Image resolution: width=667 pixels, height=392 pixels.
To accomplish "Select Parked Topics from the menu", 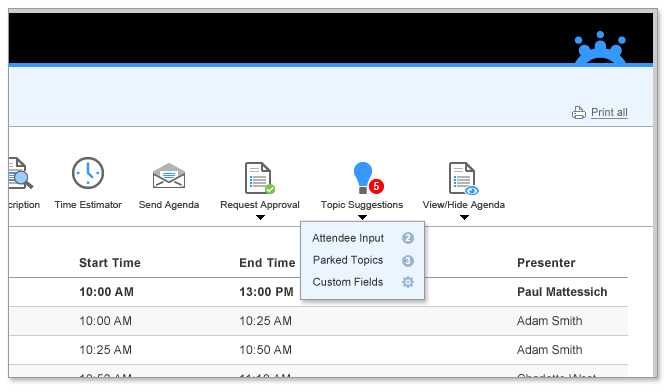I will pyautogui.click(x=348, y=260).
